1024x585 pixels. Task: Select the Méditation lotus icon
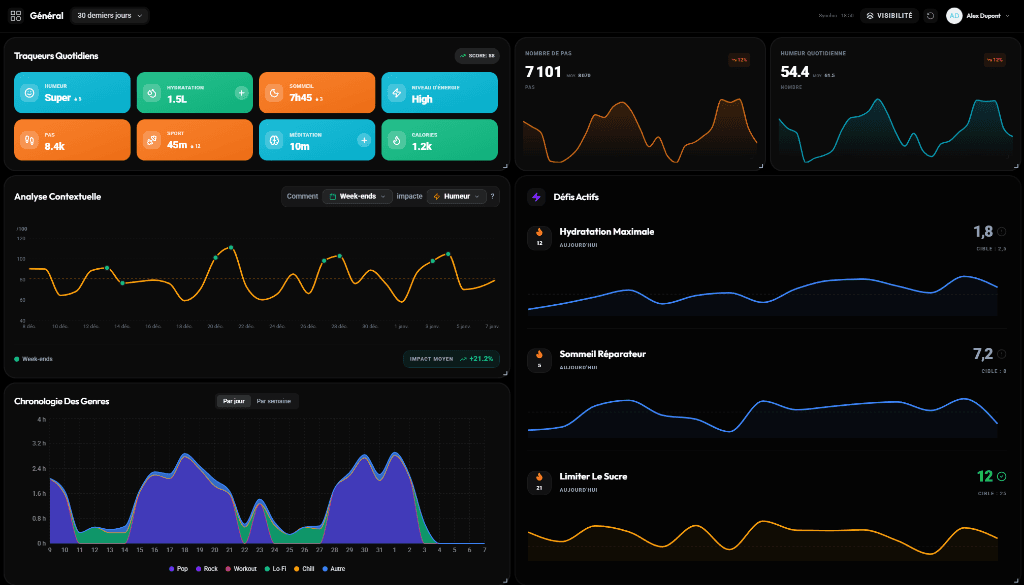tap(274, 140)
